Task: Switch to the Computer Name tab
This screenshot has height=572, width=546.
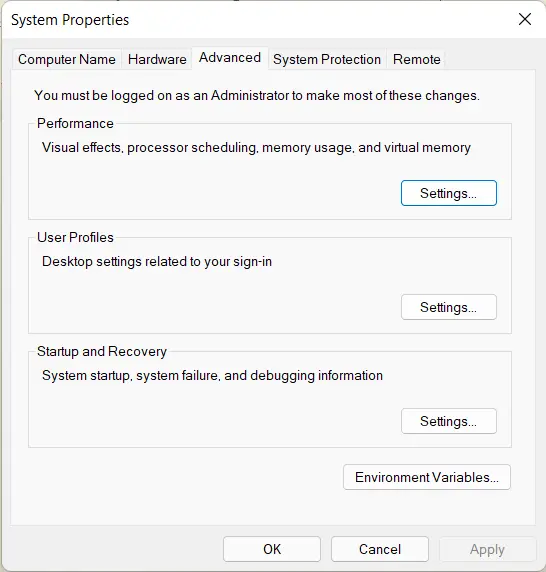Action: (67, 59)
